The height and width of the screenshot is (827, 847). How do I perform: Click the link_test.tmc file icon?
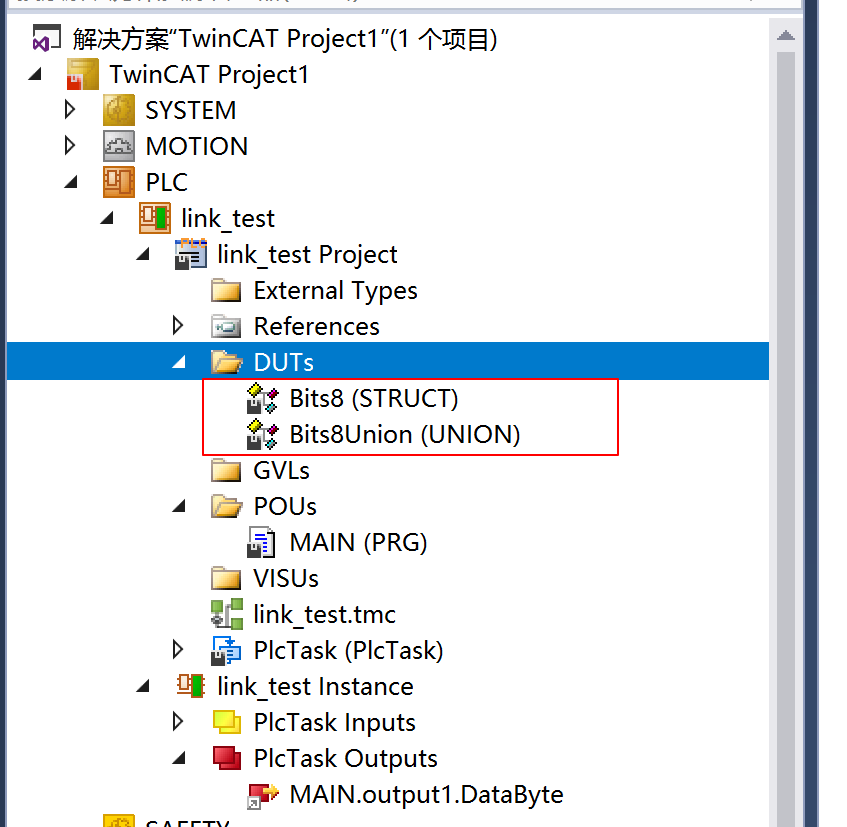[226, 614]
